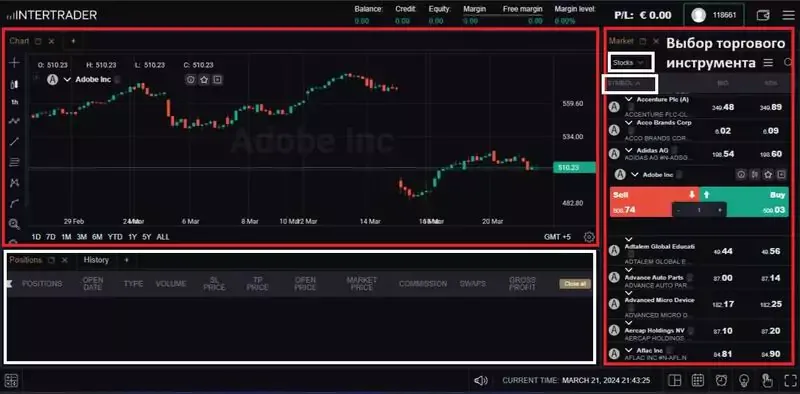Sort the list by SYMBOL column

tap(624, 83)
